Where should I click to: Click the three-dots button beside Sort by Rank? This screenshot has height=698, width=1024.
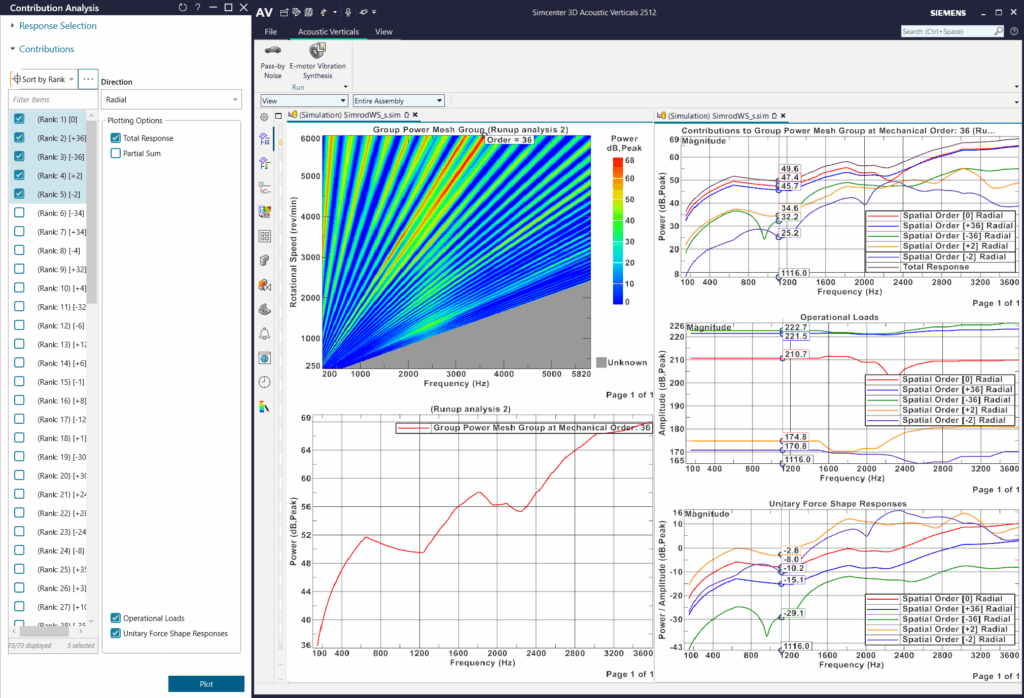pos(88,79)
